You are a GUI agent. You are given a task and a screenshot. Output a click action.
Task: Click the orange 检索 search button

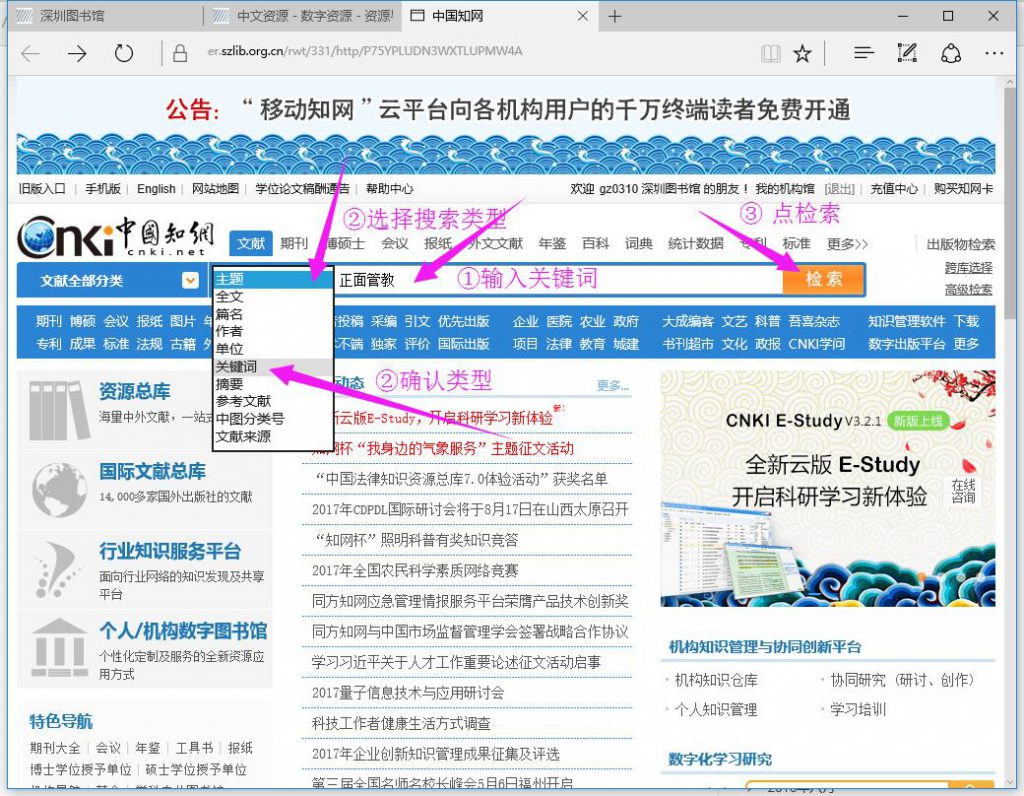click(823, 279)
